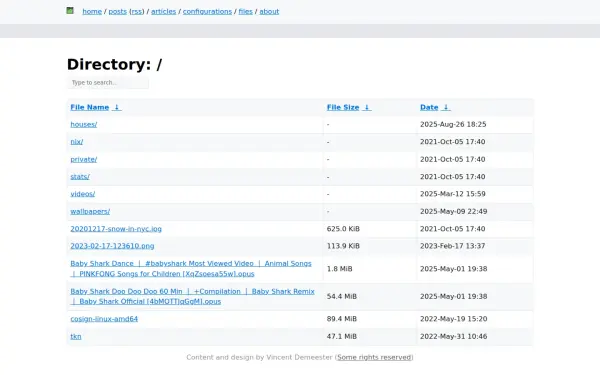Sort by File Name arrow
The height and width of the screenshot is (375, 600).
117,108
